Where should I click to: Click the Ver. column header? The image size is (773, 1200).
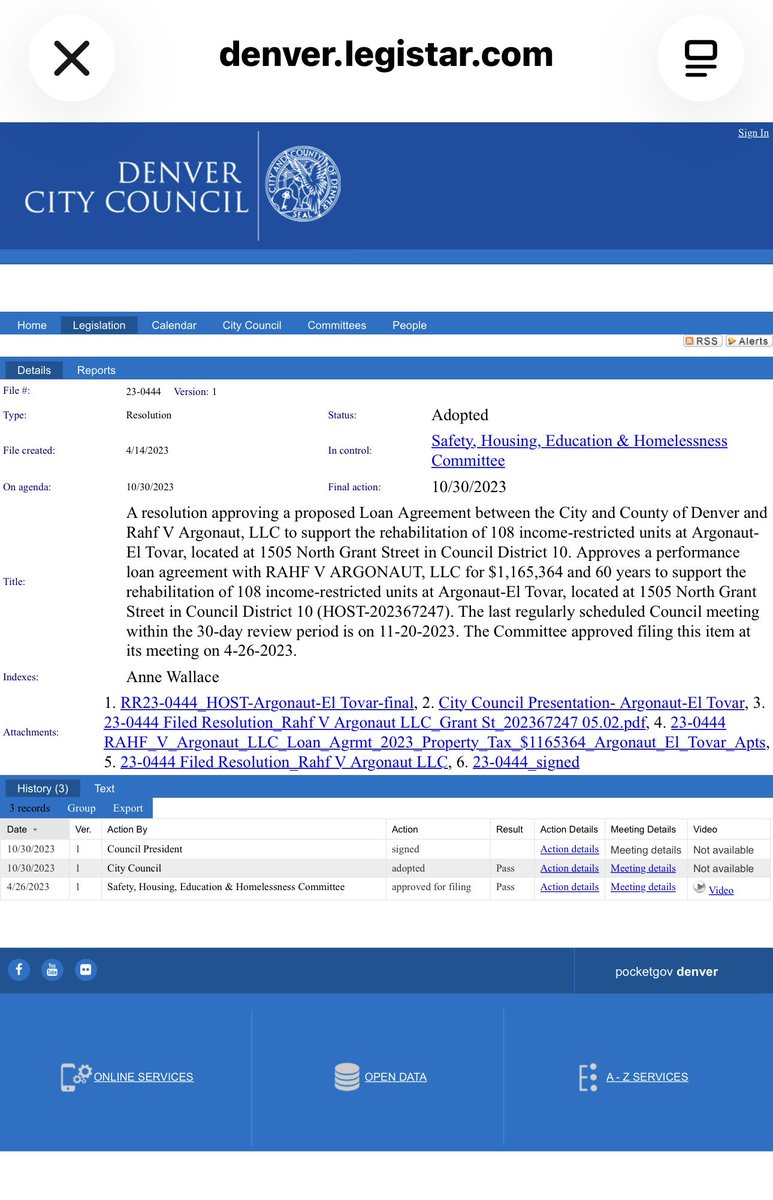point(83,830)
